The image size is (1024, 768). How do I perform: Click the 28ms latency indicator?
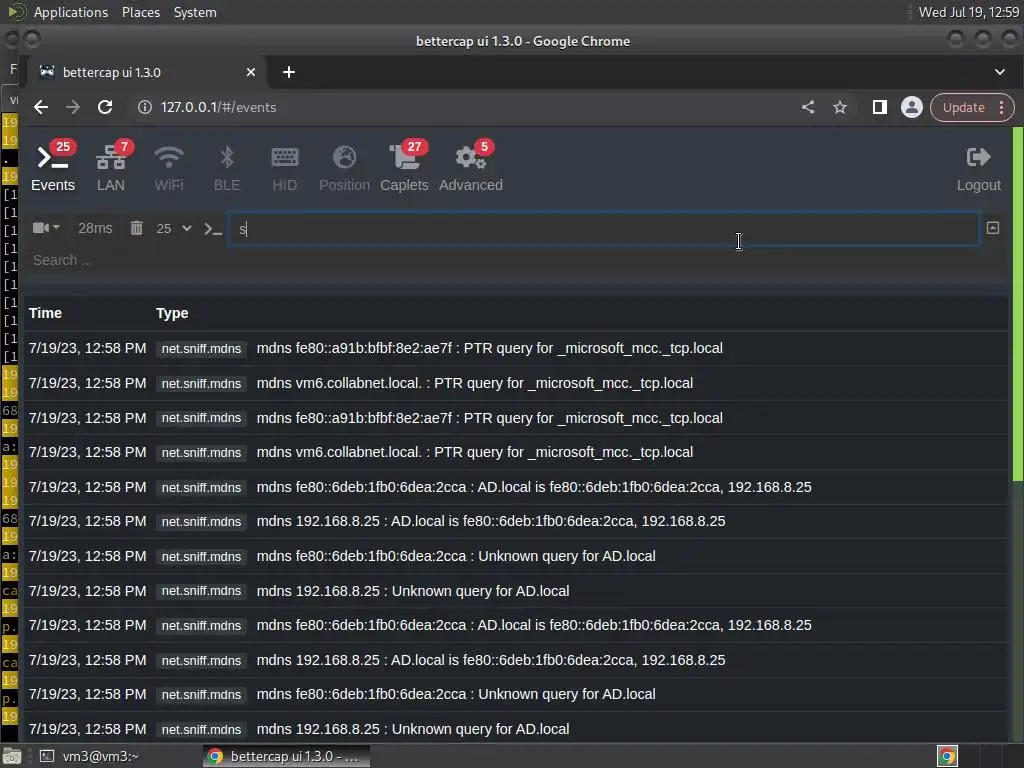[95, 228]
